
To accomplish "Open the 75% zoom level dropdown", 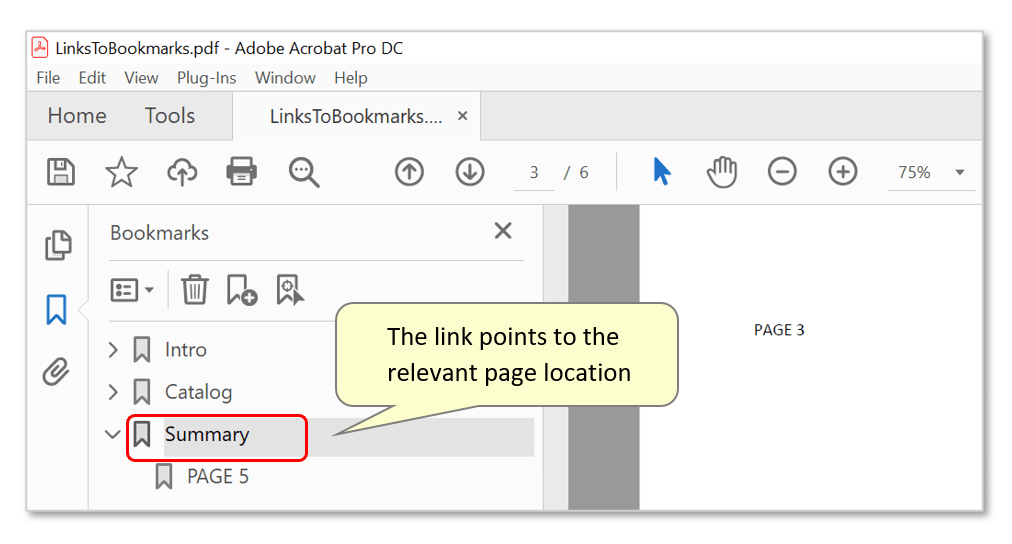I will click(x=960, y=172).
